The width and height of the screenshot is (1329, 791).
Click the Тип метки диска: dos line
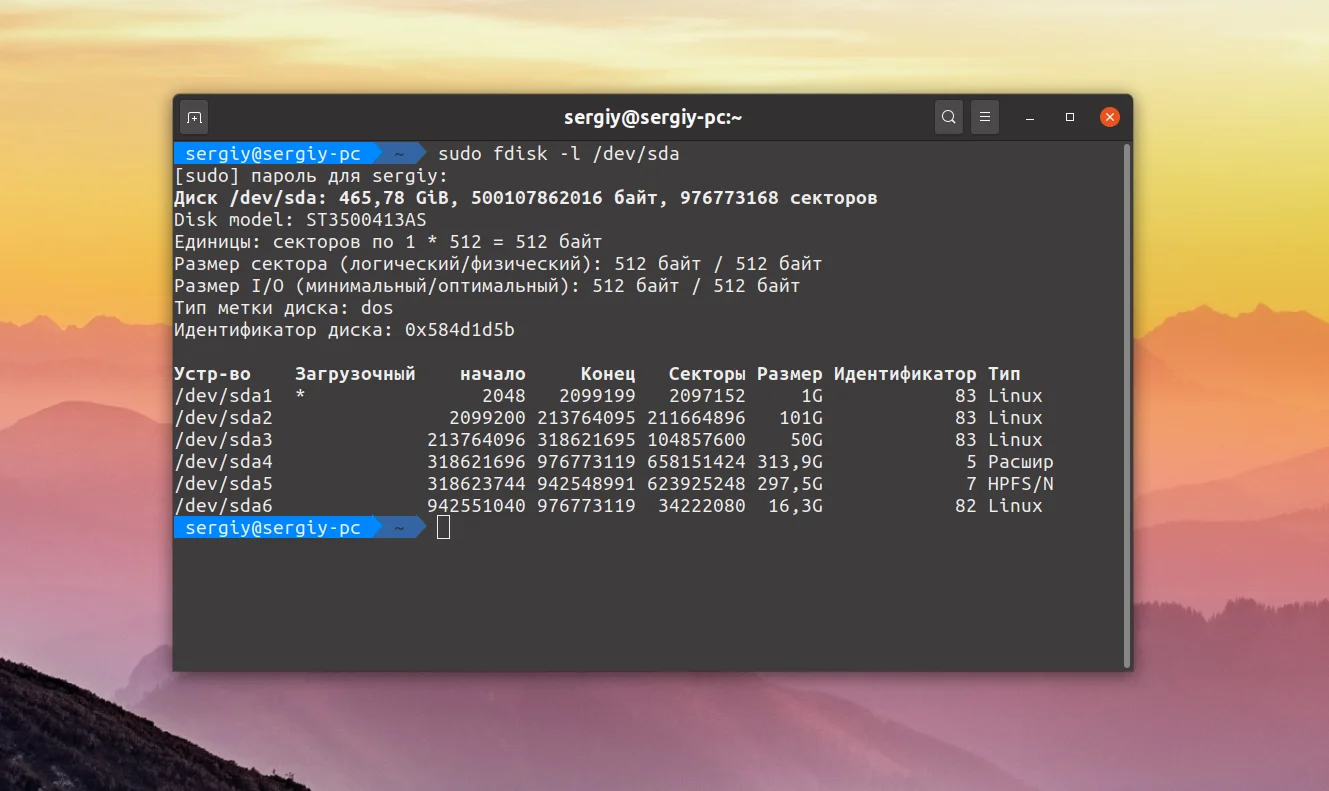(284, 308)
